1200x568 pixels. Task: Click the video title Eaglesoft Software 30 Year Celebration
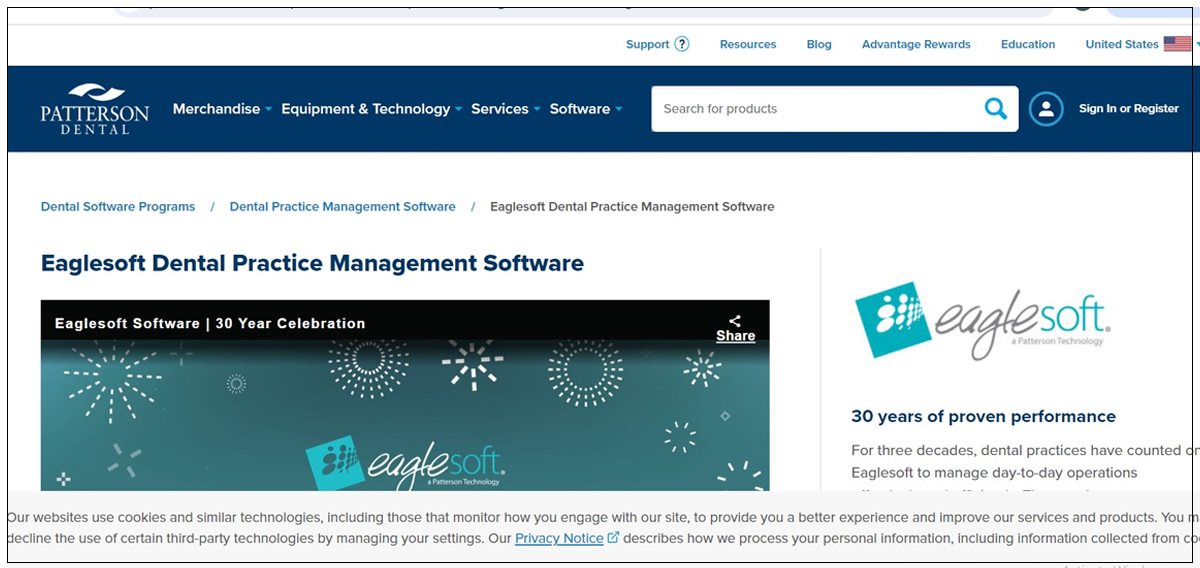pyautogui.click(x=210, y=323)
